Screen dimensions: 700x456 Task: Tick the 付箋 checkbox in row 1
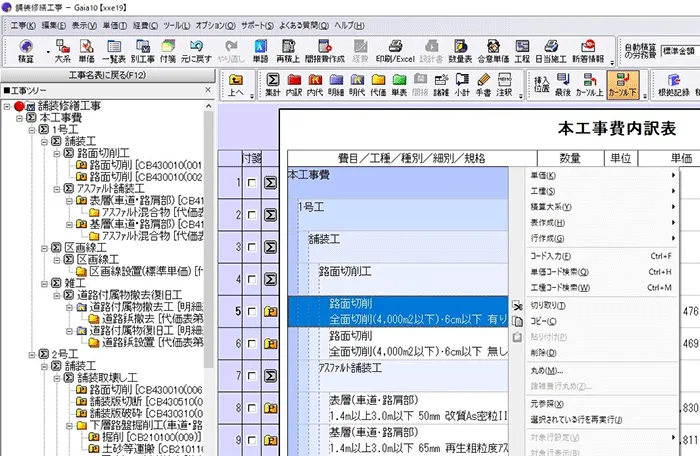[252, 183]
